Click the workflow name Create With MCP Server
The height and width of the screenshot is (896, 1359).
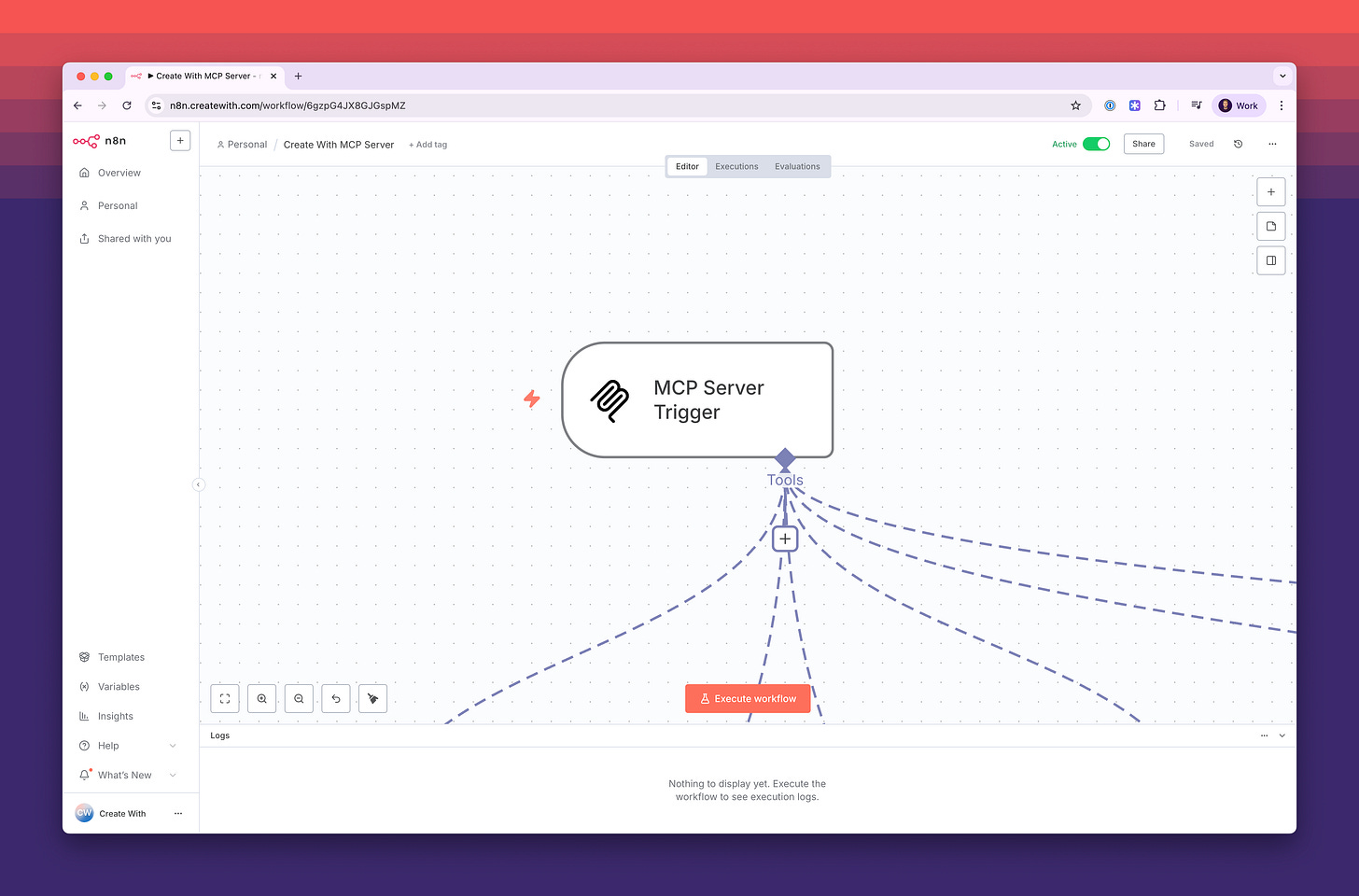(x=339, y=145)
